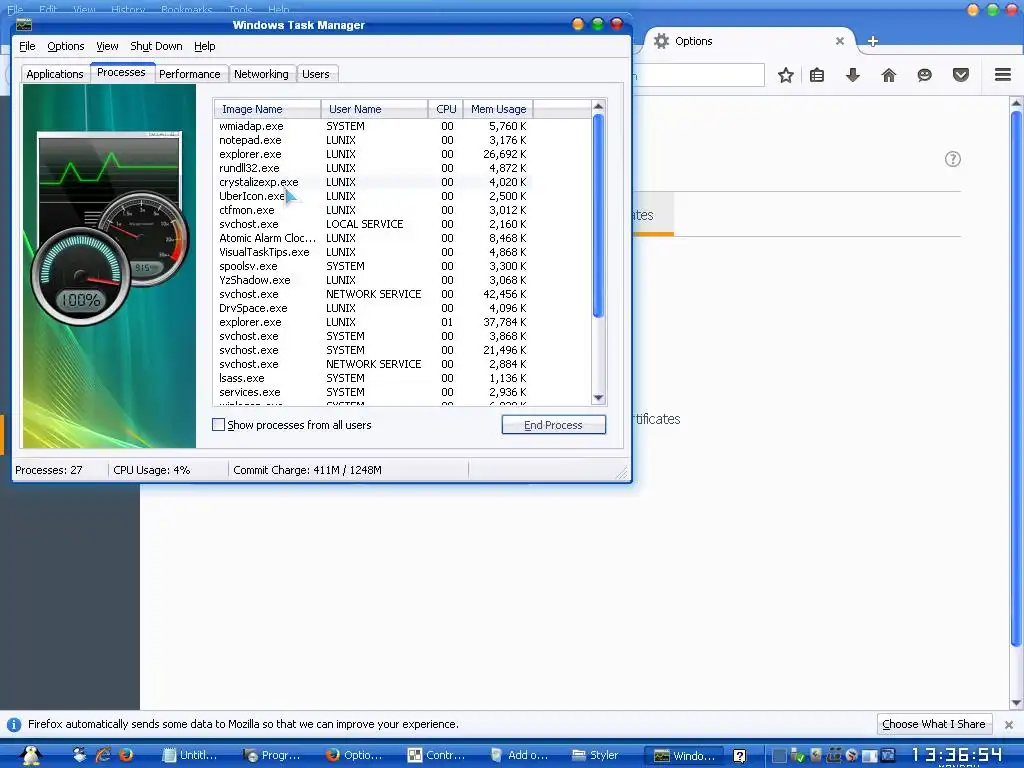
Task: Select the wmiadap.exe process
Action: (372, 126)
